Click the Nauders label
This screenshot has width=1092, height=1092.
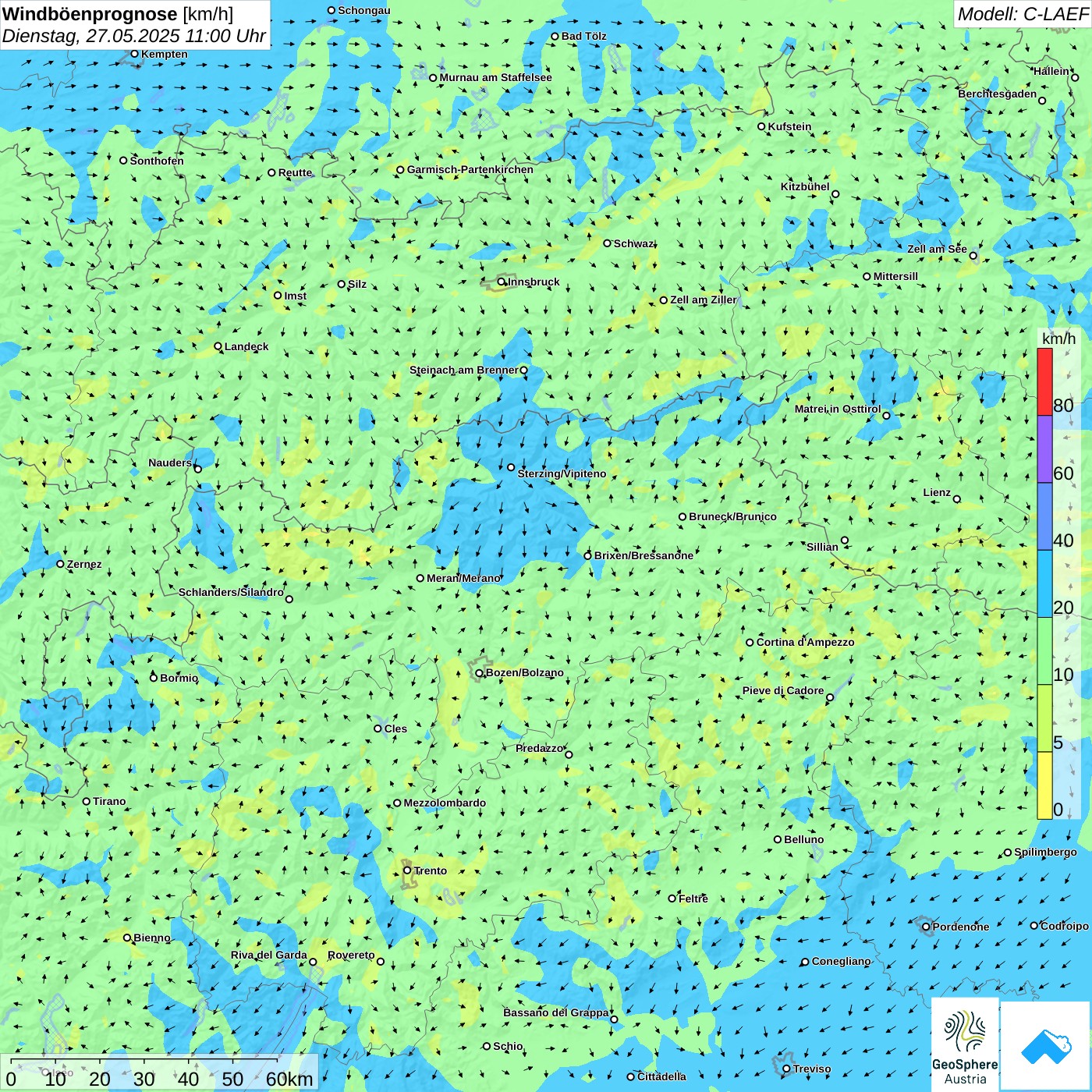(170, 463)
